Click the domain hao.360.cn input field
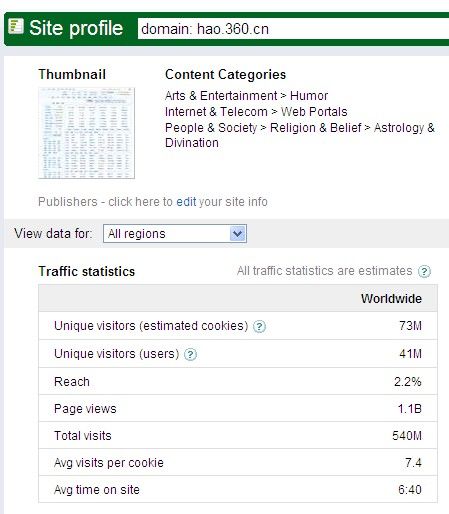Viewport: 449px width, 514px height. coord(293,29)
